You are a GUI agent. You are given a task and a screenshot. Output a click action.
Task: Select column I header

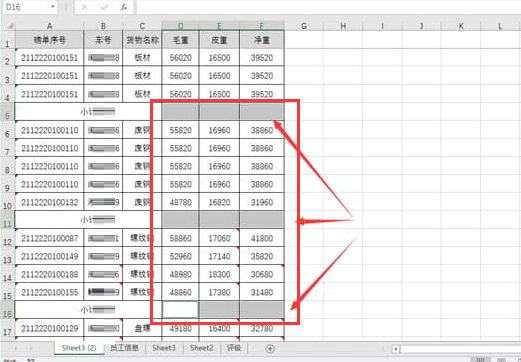(x=382, y=26)
